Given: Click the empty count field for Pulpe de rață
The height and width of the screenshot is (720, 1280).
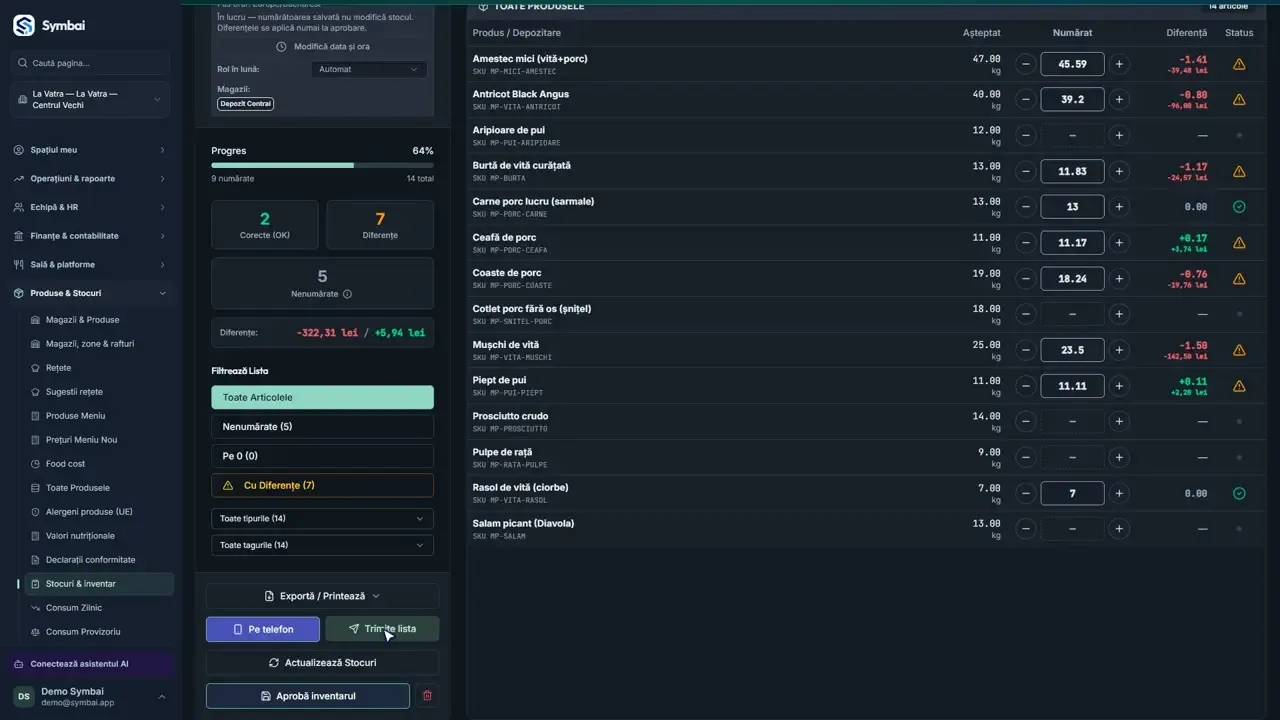Looking at the screenshot, I should [x=1072, y=457].
